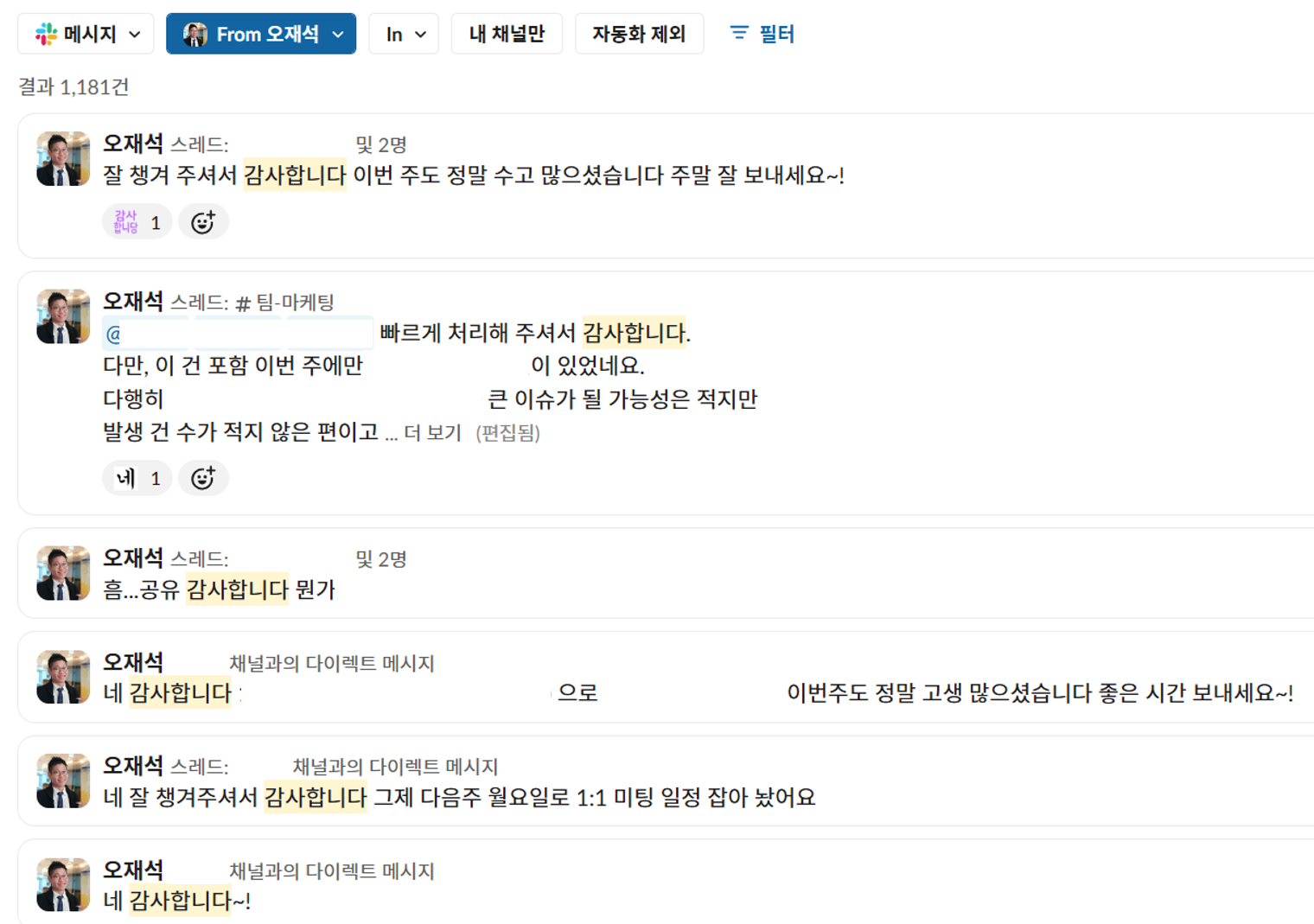The width and height of the screenshot is (1314, 924).
Task: Open 필터 options
Action: [x=775, y=35]
